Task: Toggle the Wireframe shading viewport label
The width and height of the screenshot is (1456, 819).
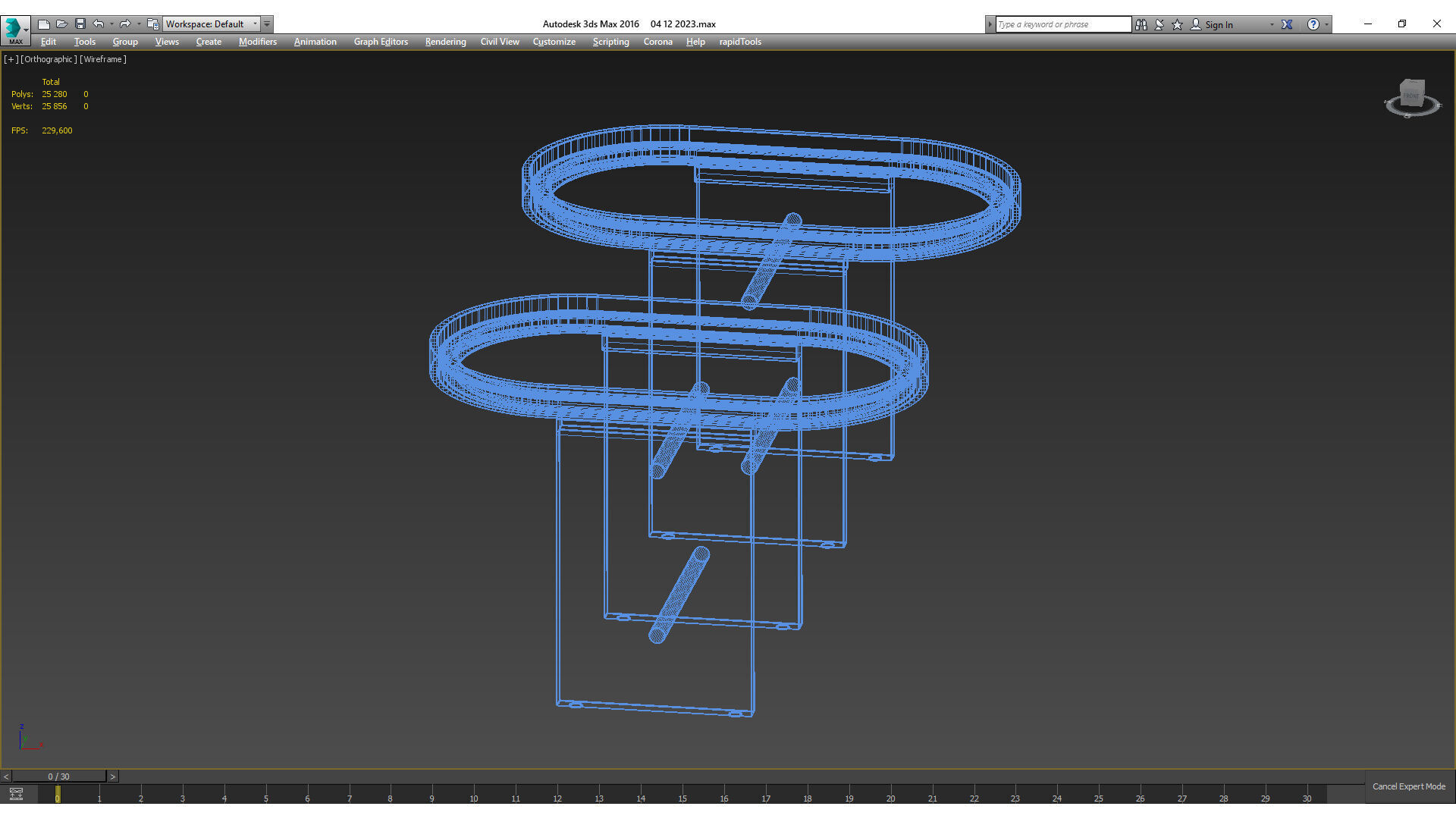Action: [x=103, y=59]
